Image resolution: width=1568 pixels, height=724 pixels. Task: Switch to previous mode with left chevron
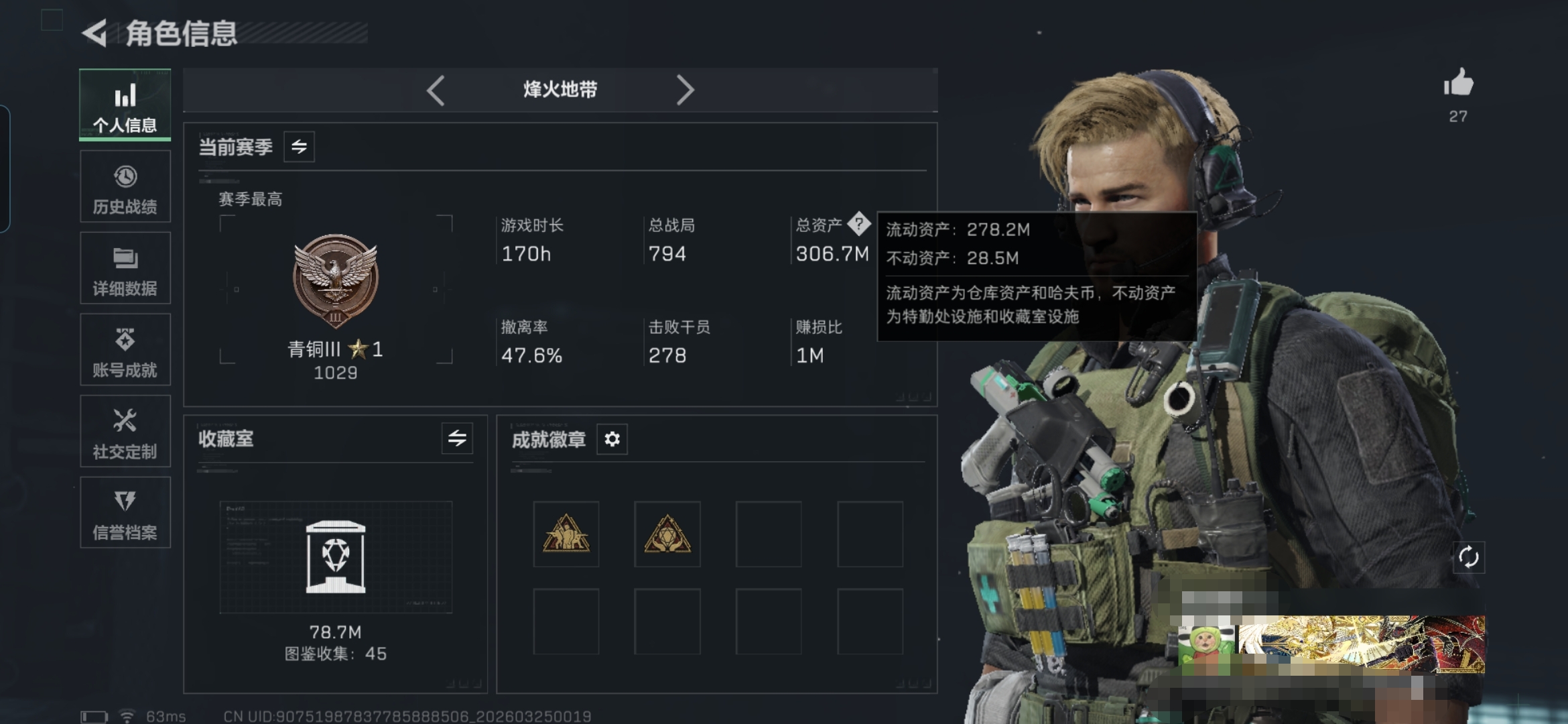(x=436, y=90)
